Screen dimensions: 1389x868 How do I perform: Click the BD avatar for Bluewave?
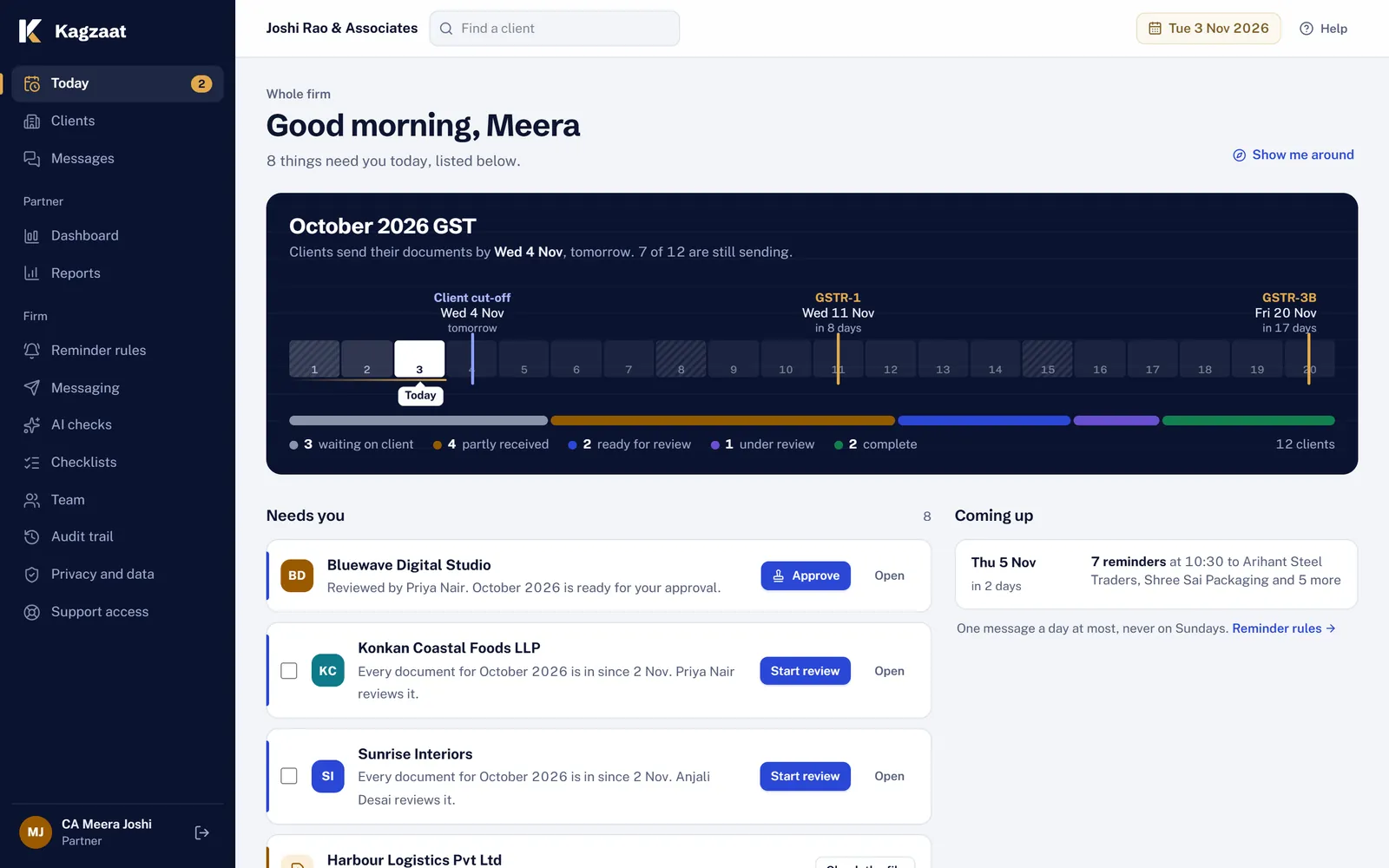(x=297, y=575)
